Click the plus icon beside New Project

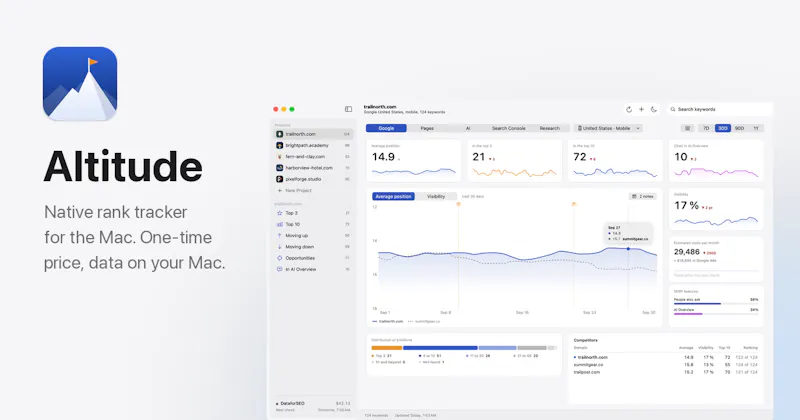[x=280, y=190]
